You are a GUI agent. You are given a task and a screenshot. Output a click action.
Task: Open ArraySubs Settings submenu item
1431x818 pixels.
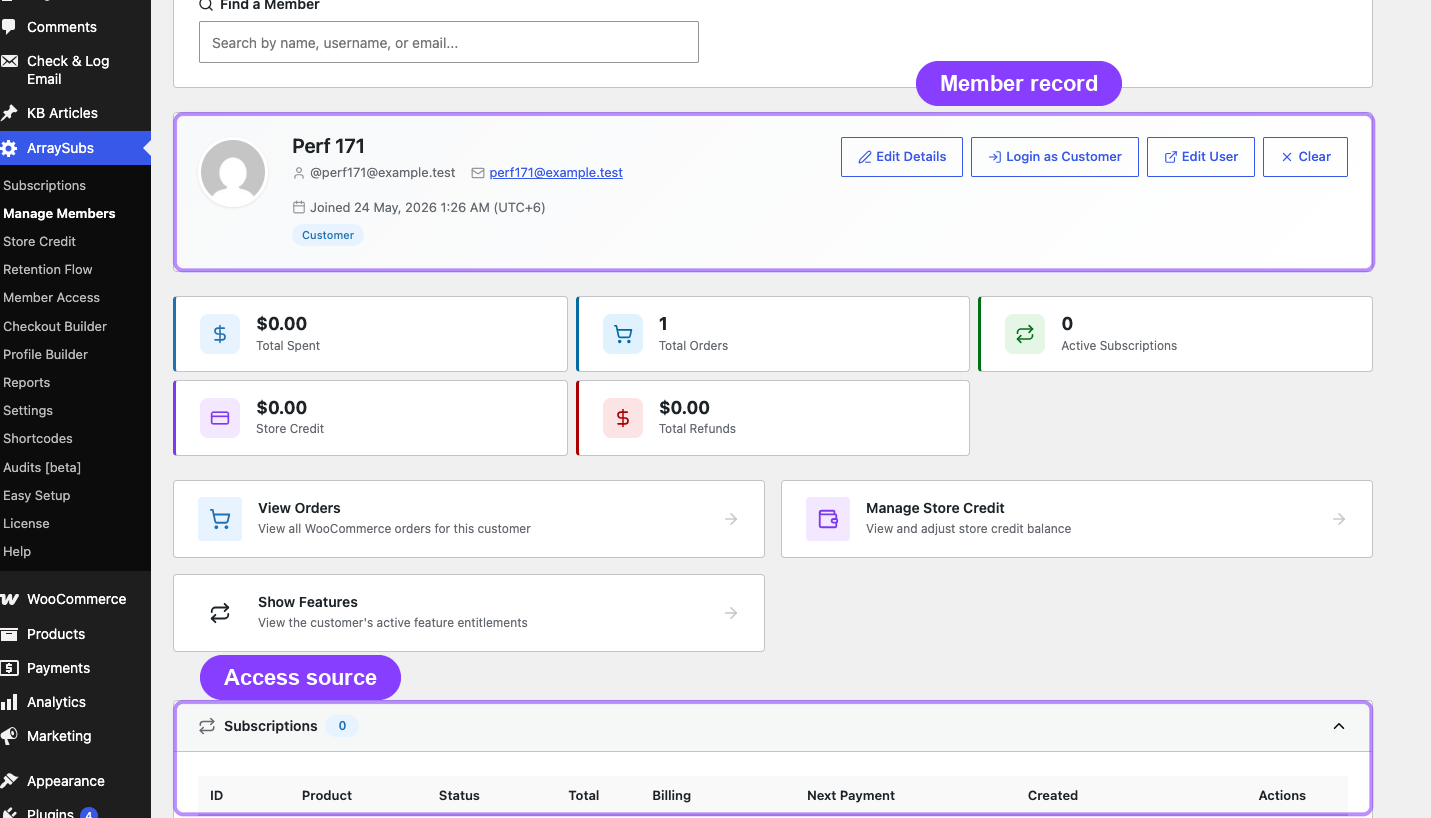28,410
